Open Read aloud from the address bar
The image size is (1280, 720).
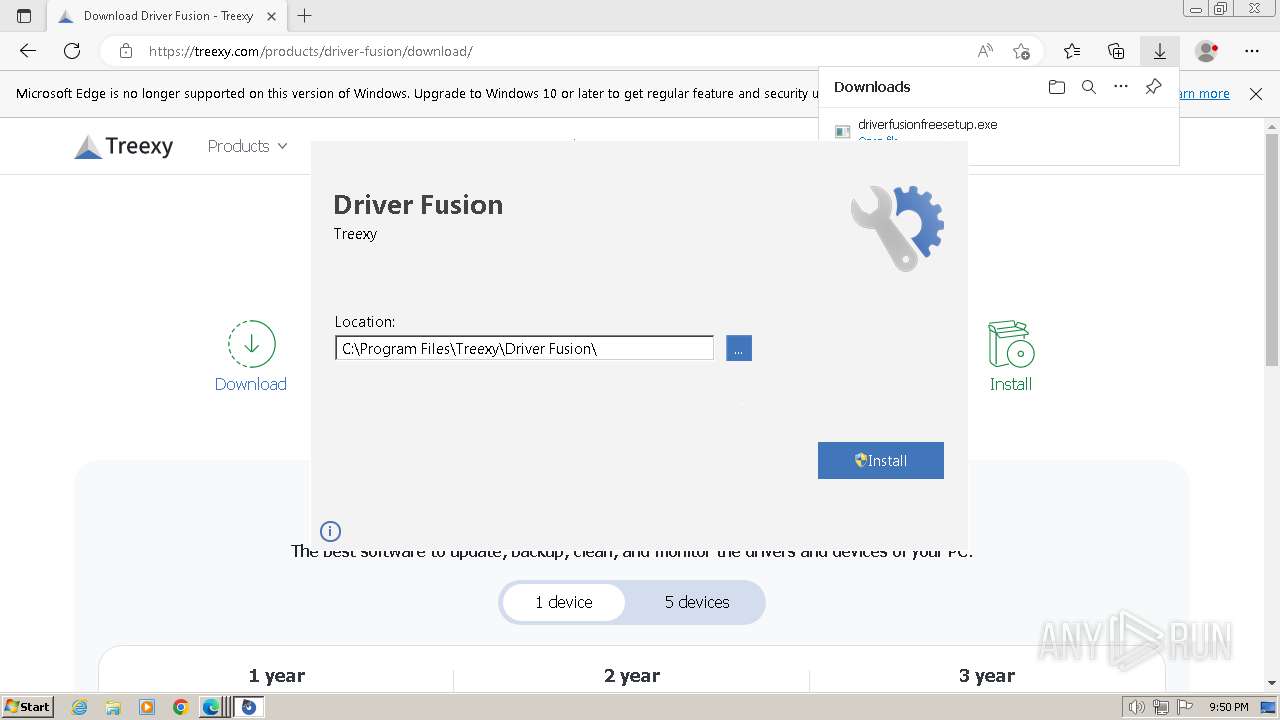tap(985, 51)
